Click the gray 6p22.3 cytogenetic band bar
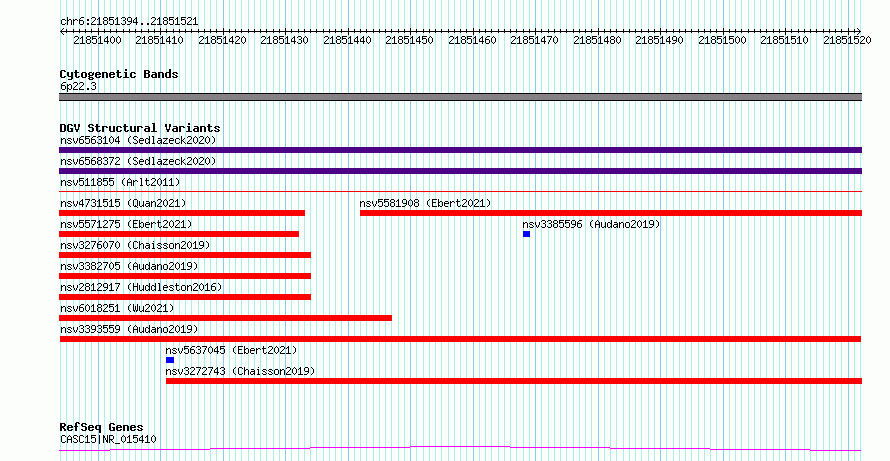 pyautogui.click(x=460, y=97)
